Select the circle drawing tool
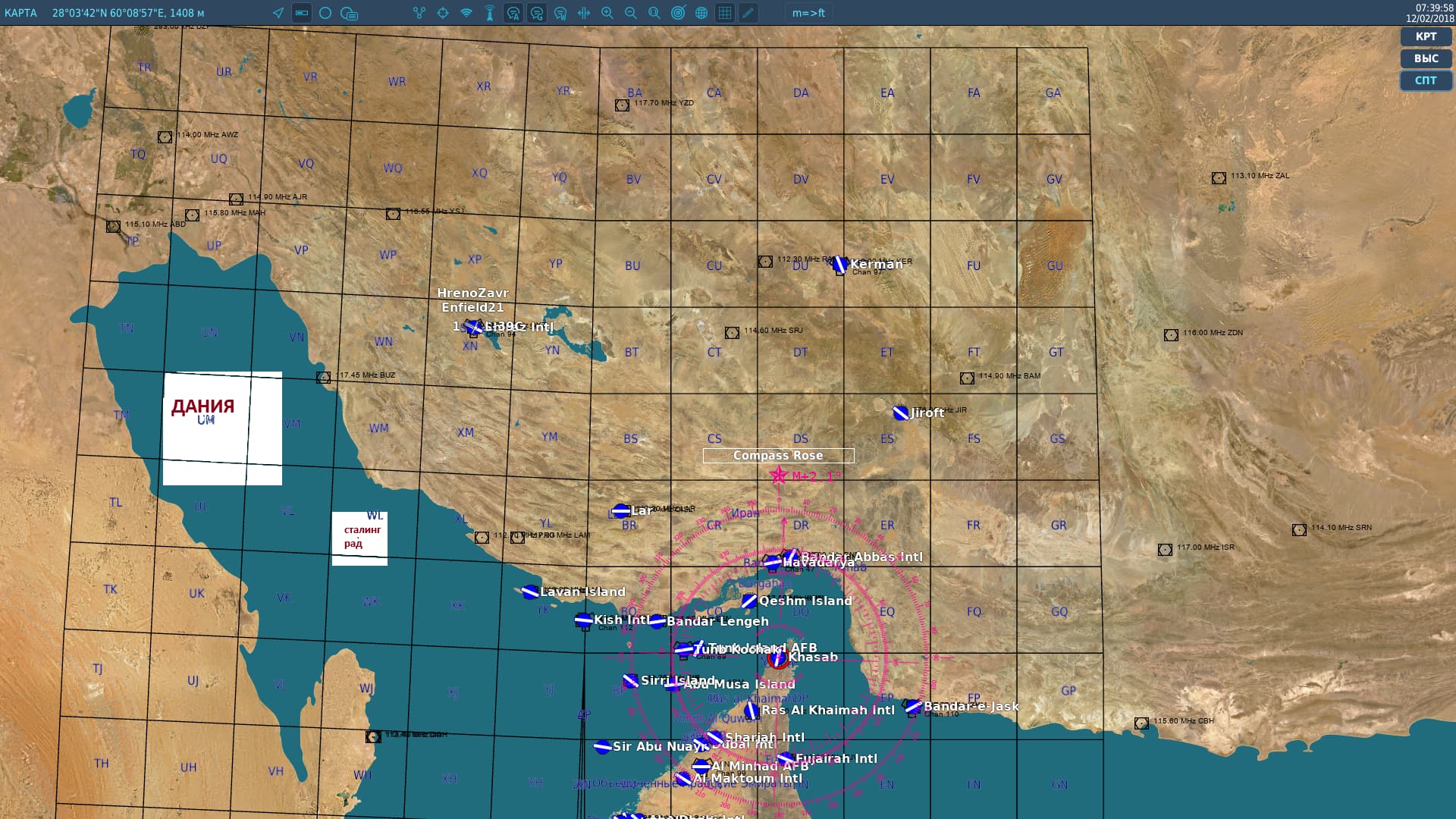 coord(325,13)
